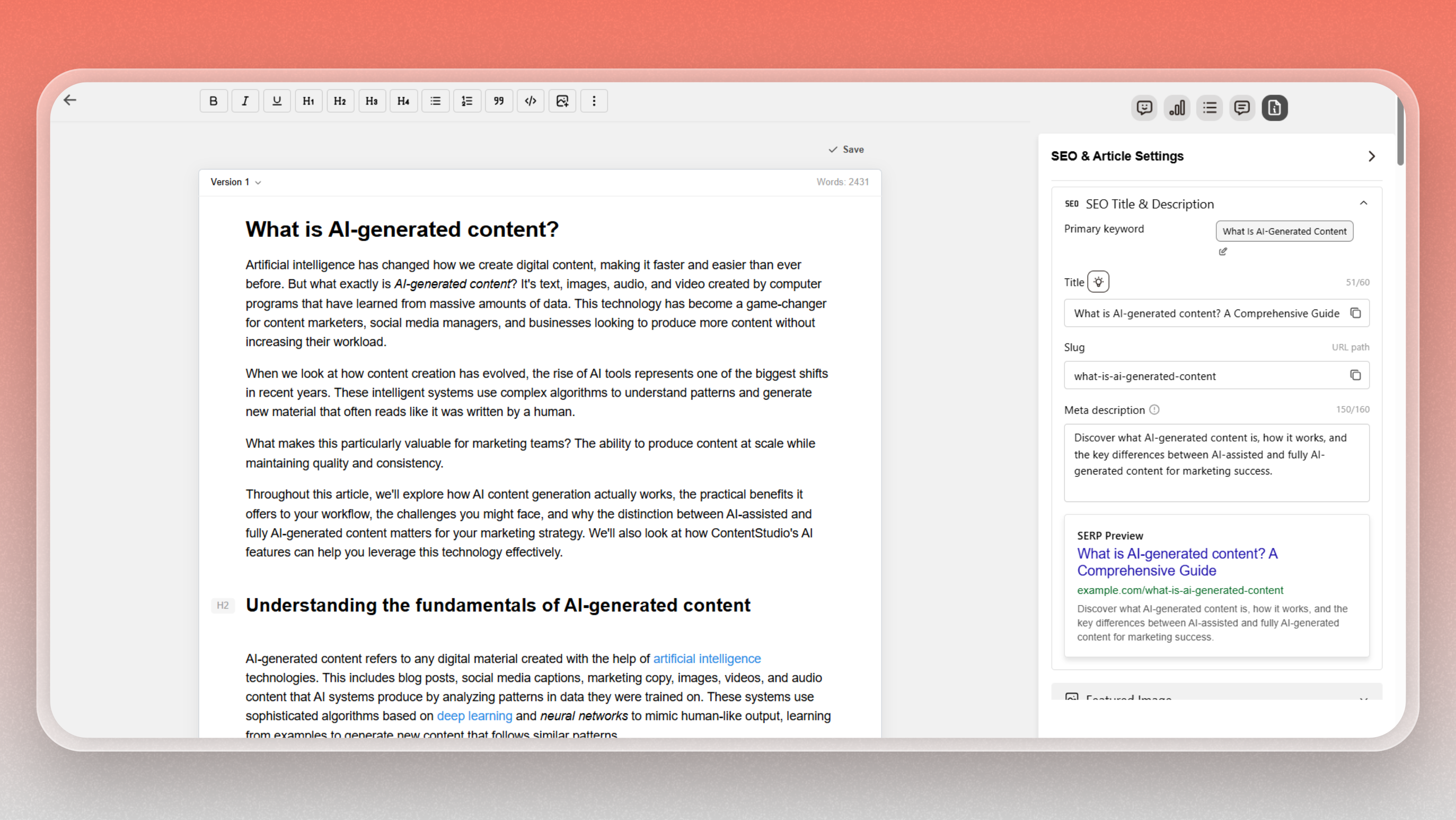The image size is (1456, 820).
Task: Open the AI chat assistant panel
Action: tap(1145, 108)
